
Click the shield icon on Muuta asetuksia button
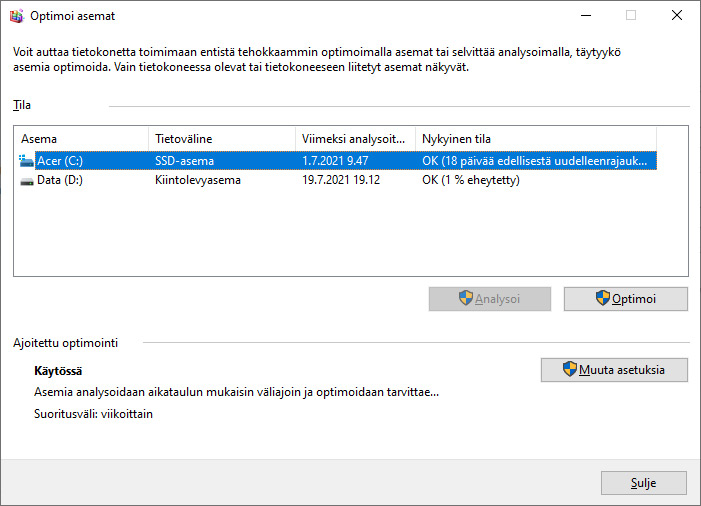tap(570, 369)
